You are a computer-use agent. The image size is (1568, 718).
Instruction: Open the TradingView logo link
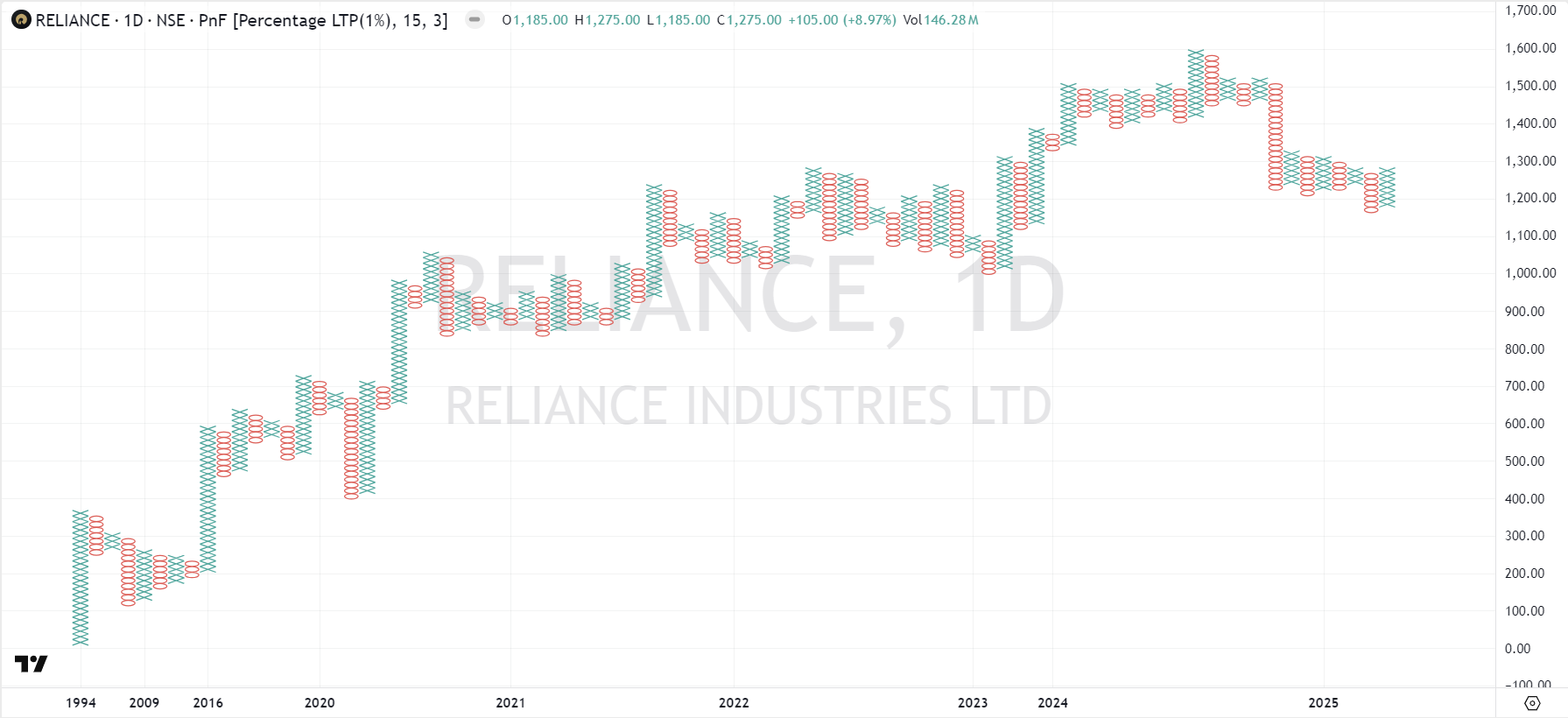pos(32,664)
